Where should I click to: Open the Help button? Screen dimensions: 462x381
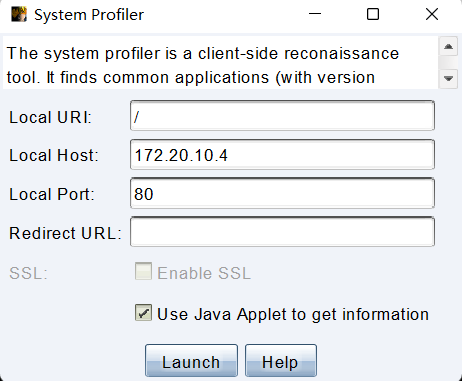point(281,361)
